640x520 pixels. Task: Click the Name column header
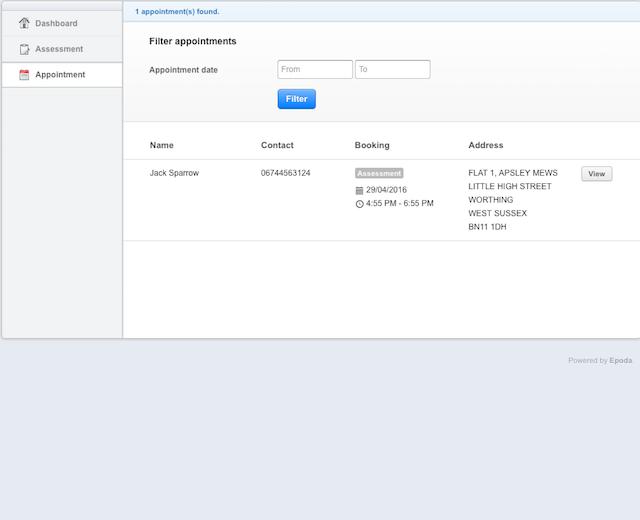coord(162,145)
